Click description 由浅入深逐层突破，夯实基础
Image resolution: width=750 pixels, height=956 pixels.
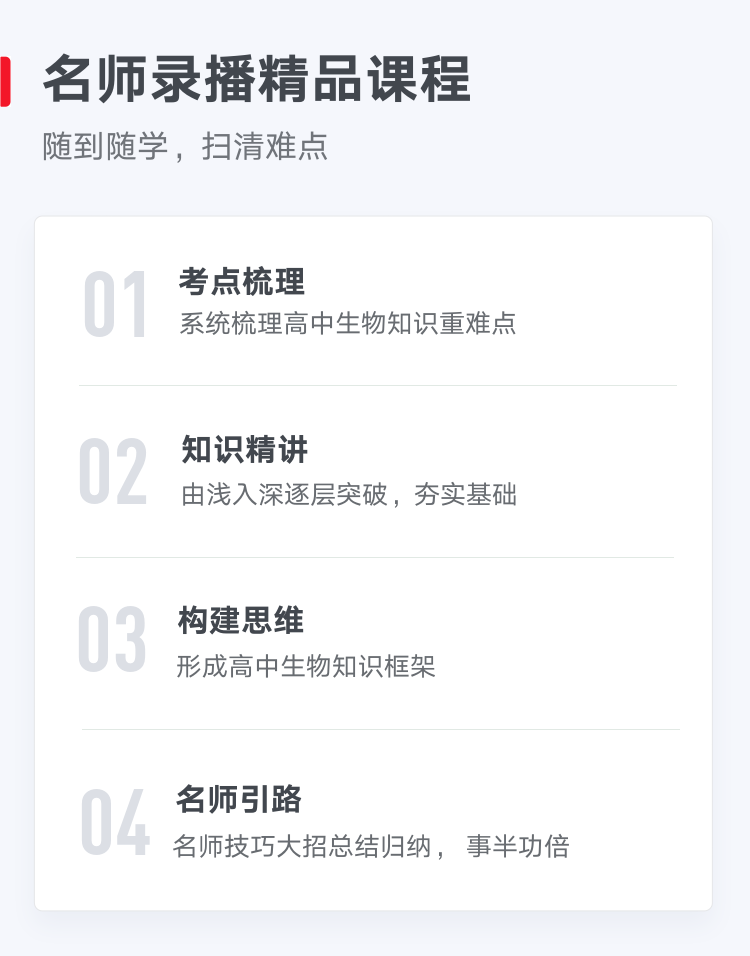349,494
